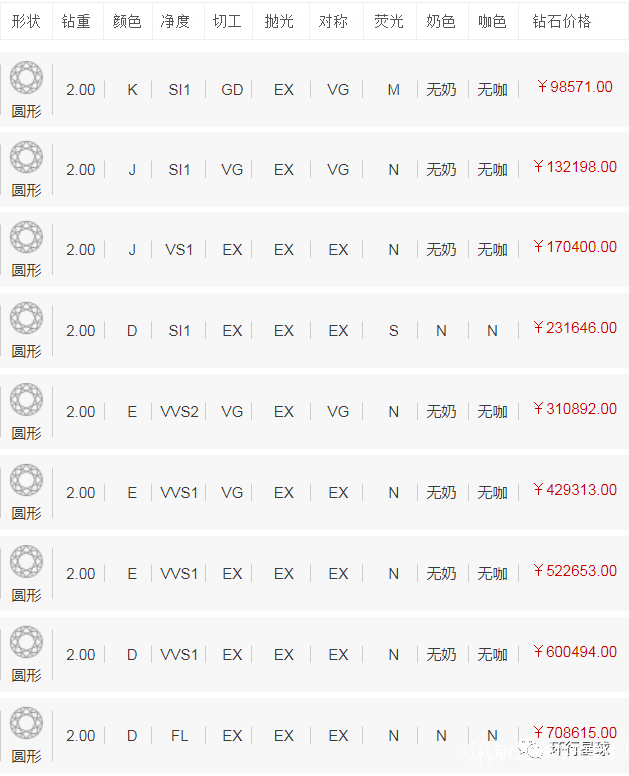This screenshot has height=776, width=629.
Task: Click the 净度 column header
Action: 176,21
